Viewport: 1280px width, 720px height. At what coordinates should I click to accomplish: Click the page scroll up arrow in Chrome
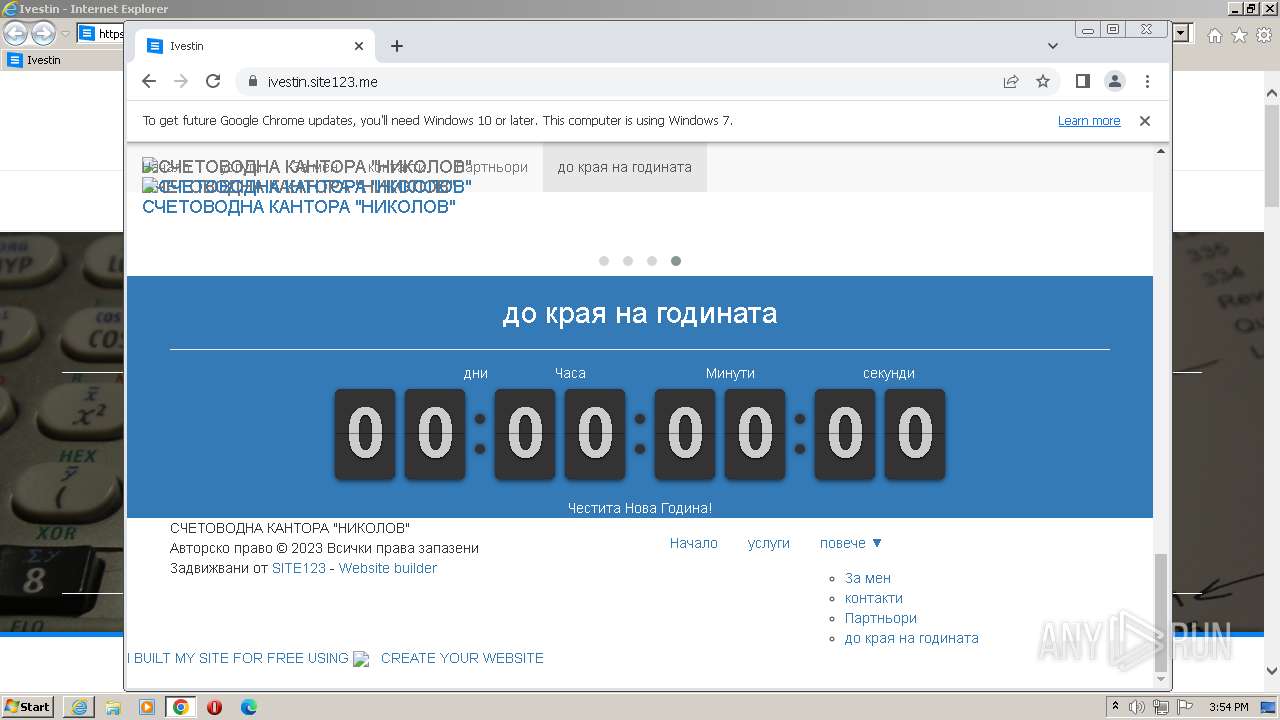click(1161, 151)
